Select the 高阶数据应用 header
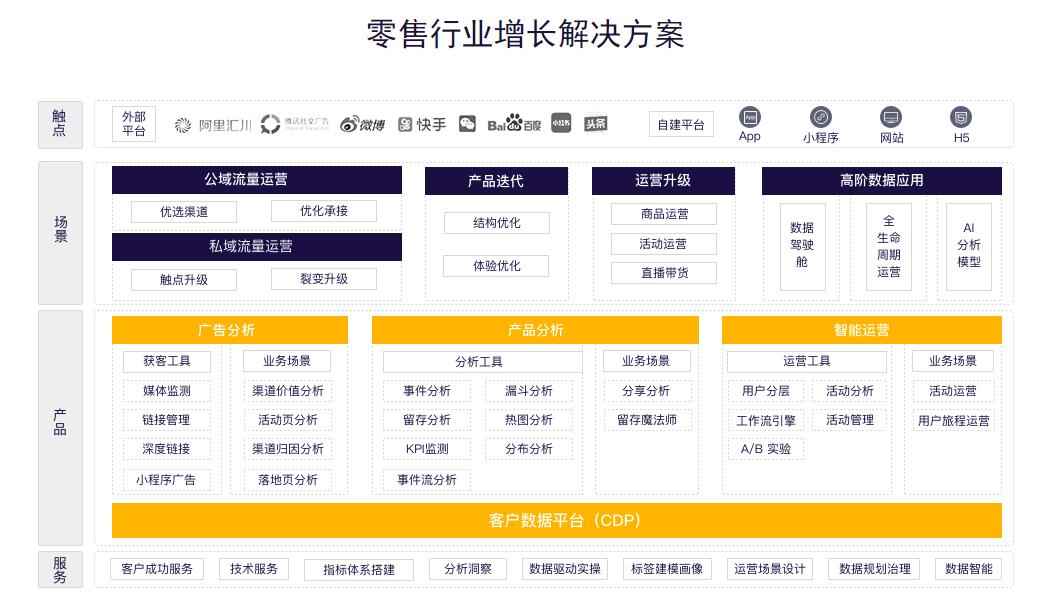 point(882,181)
